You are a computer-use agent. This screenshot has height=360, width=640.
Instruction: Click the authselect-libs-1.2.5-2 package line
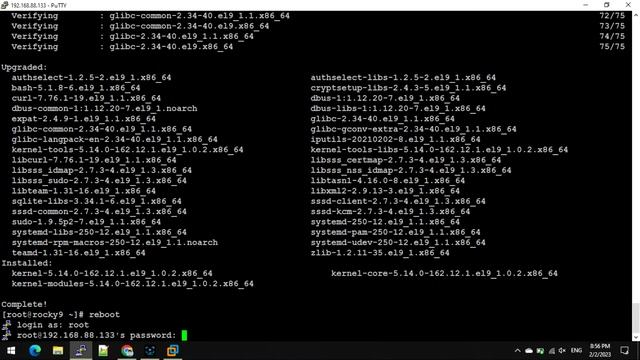tap(403, 78)
